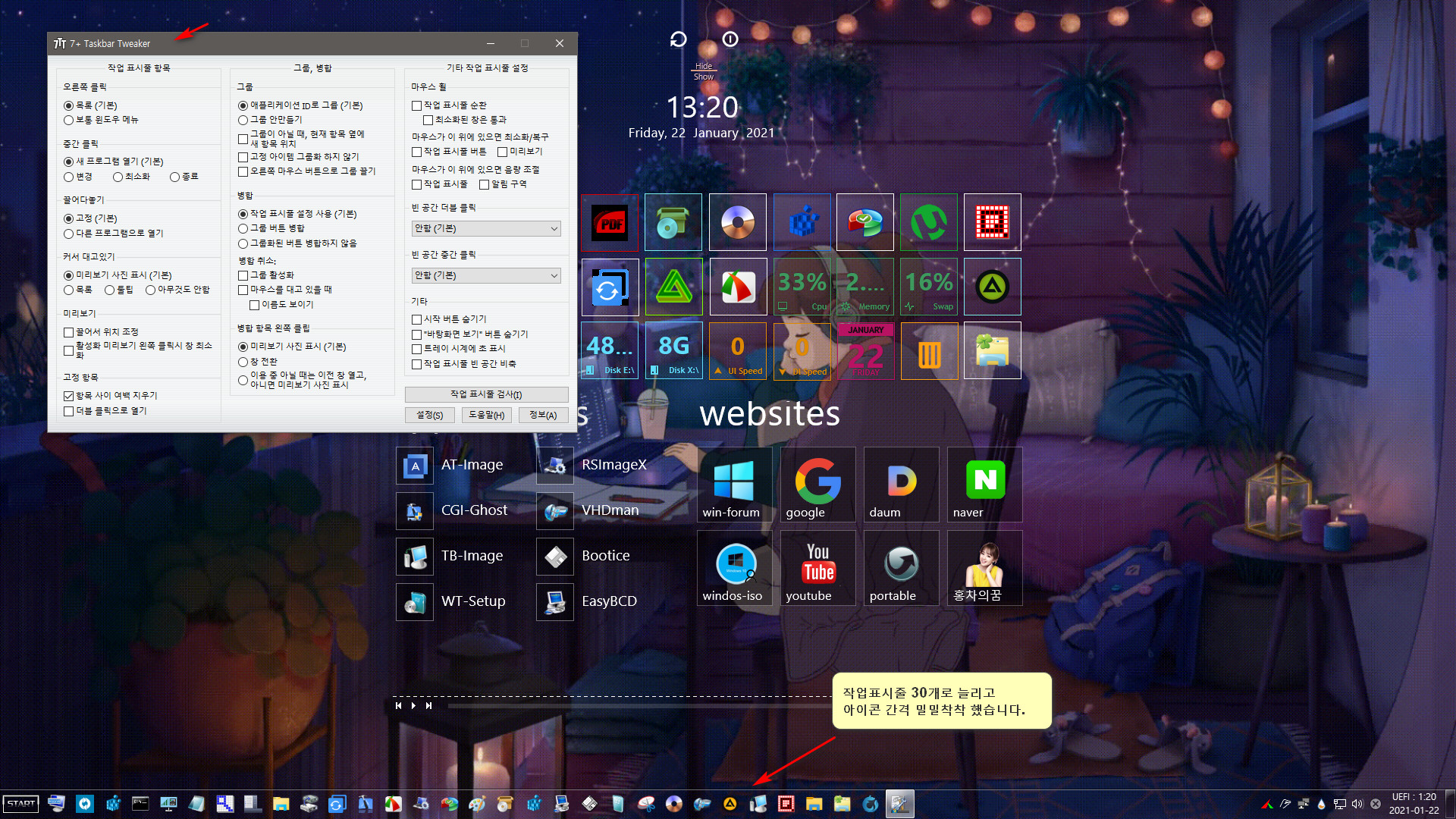Open the command prompt taskbar icon
The height and width of the screenshot is (819, 1456).
(140, 804)
